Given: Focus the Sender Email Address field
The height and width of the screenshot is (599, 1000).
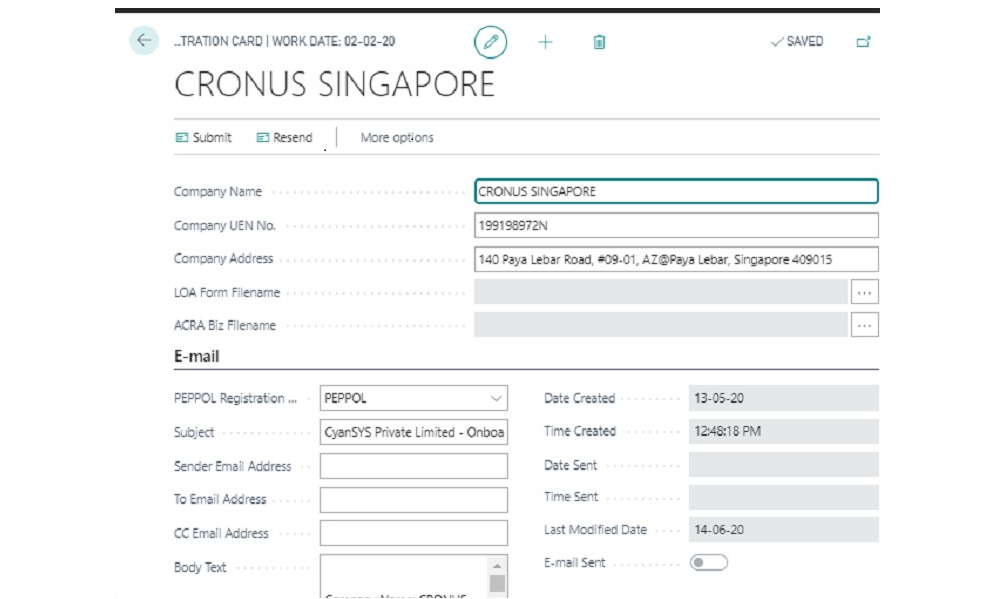Looking at the screenshot, I should tap(414, 466).
